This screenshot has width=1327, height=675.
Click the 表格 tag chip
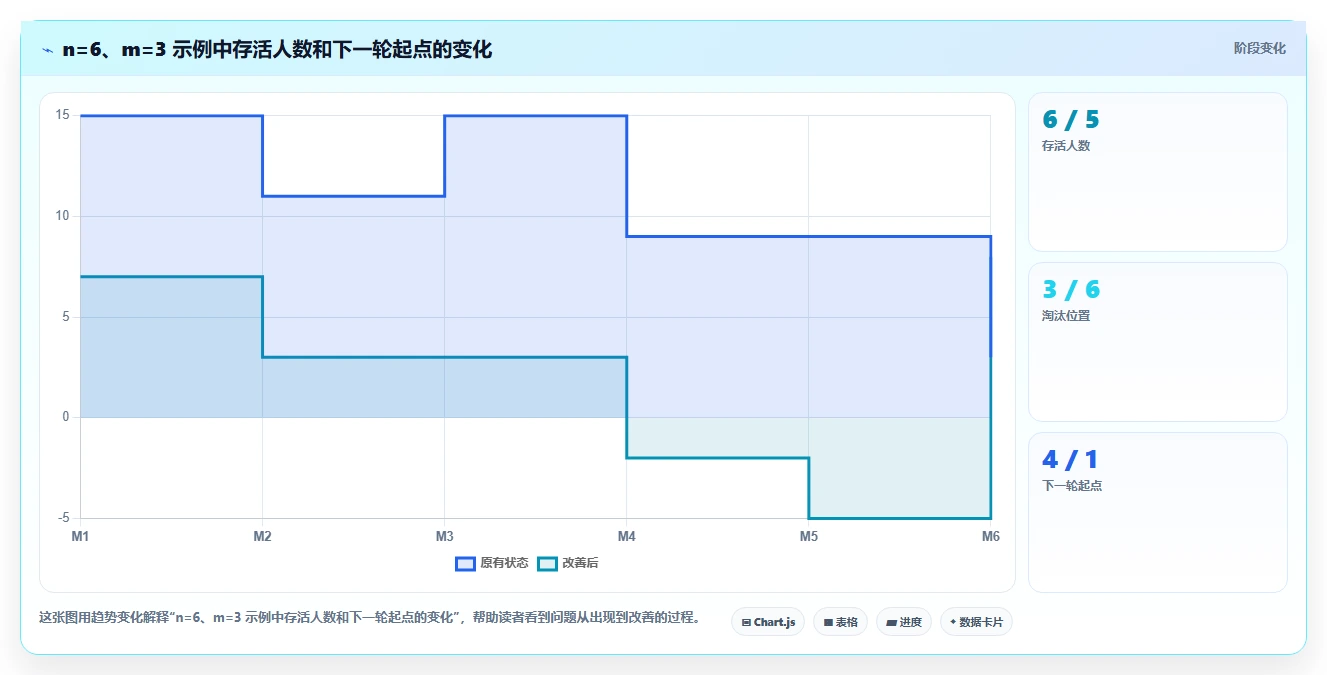(840, 622)
